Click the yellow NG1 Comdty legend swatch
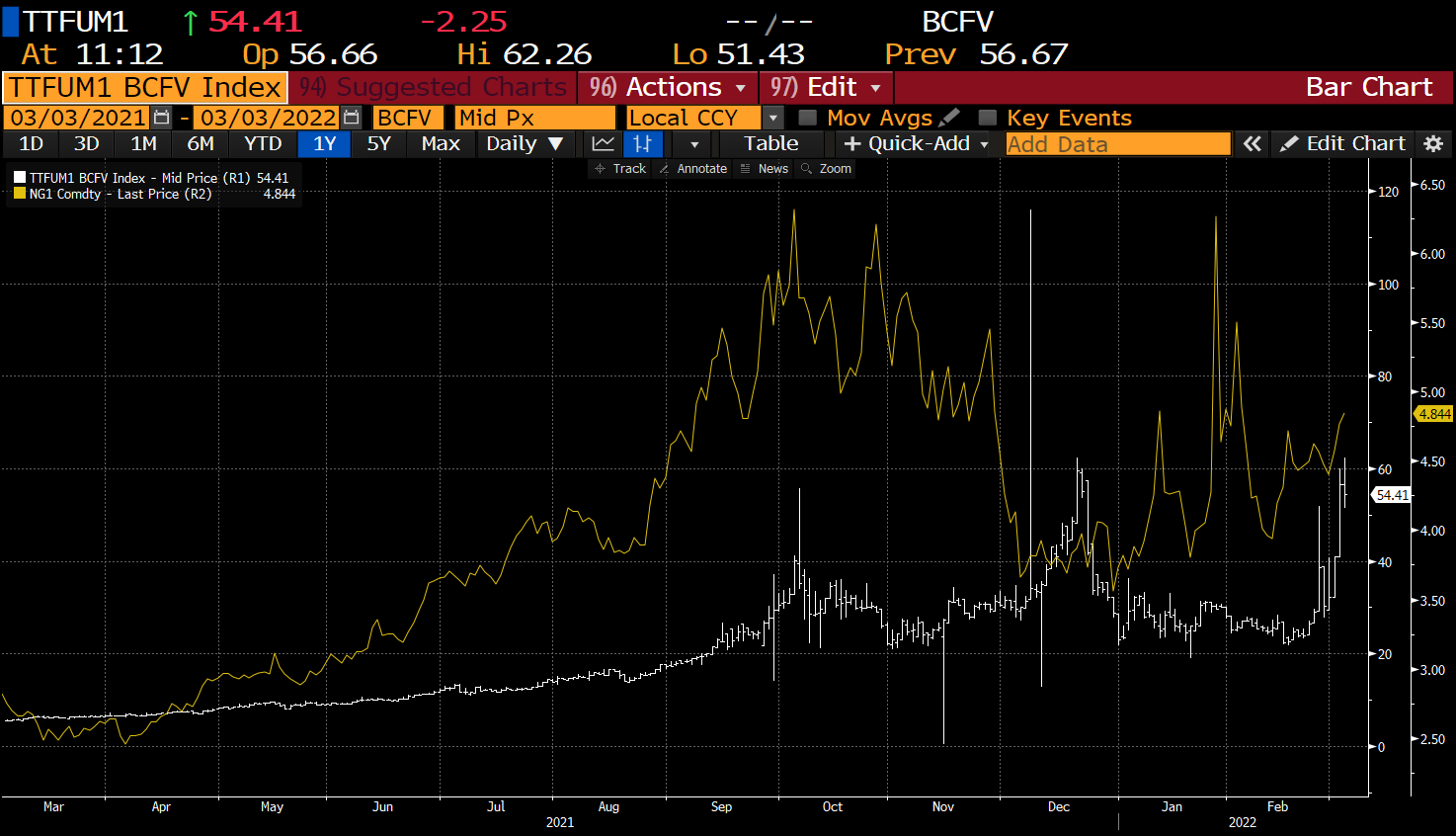The width and height of the screenshot is (1456, 836). click(x=20, y=195)
